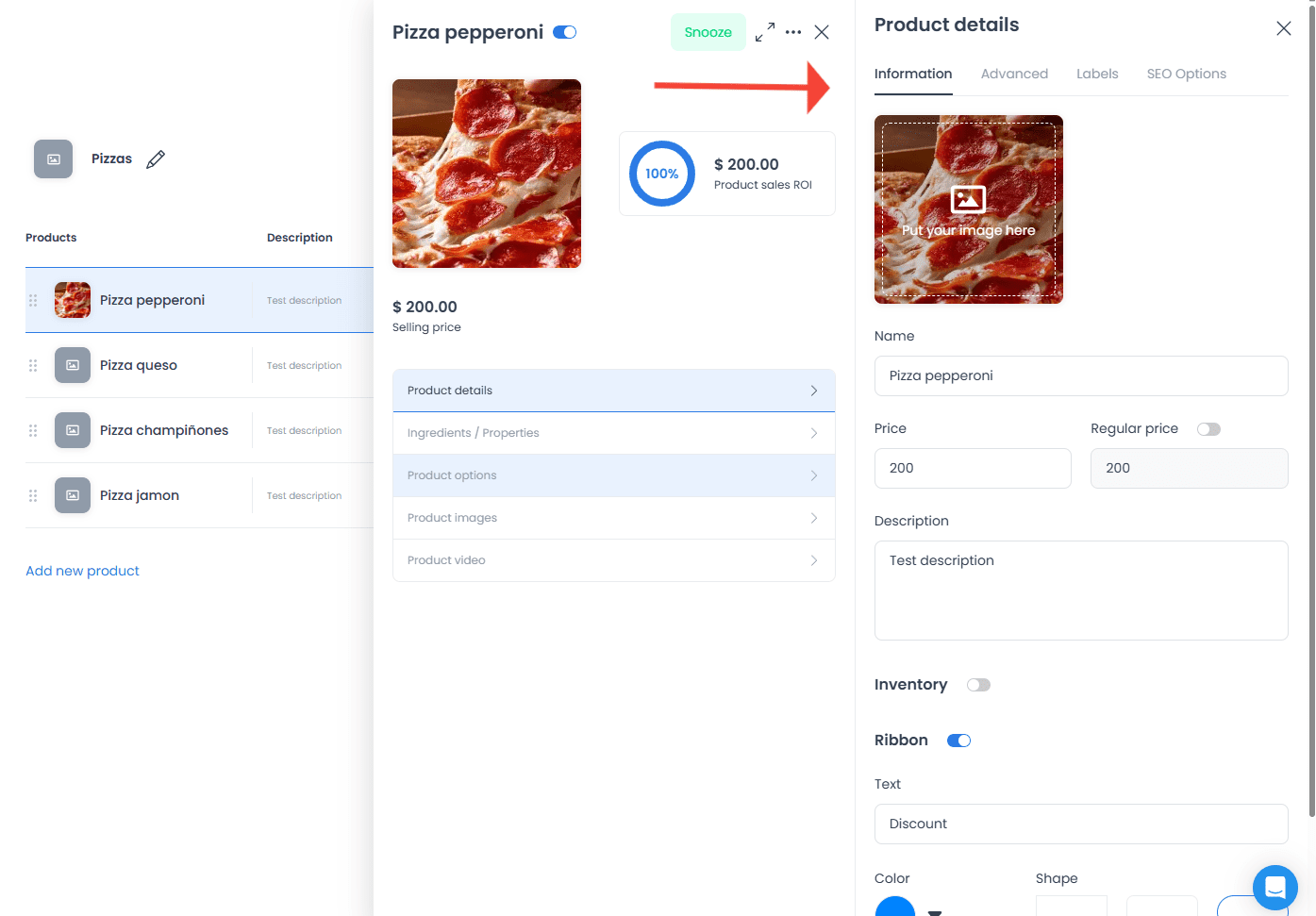Click Test description of Pizza queso row

click(304, 365)
